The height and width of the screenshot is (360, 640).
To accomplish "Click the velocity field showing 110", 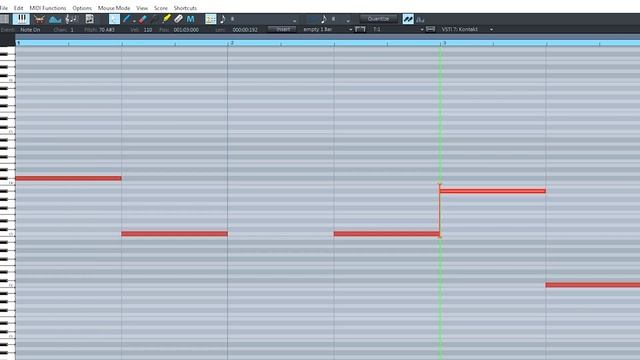I will (x=148, y=30).
